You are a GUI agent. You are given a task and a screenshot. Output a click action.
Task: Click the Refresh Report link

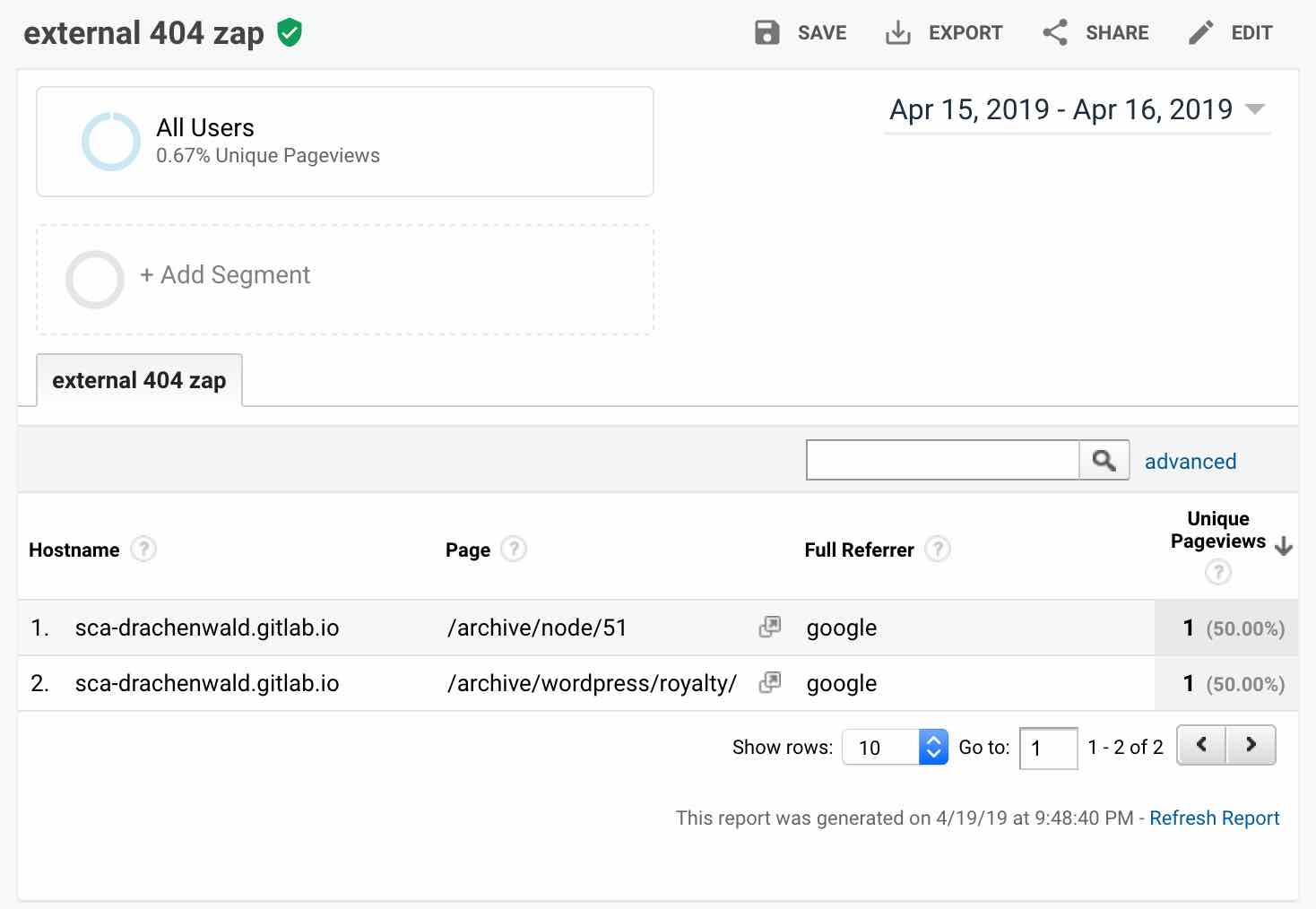1214,818
